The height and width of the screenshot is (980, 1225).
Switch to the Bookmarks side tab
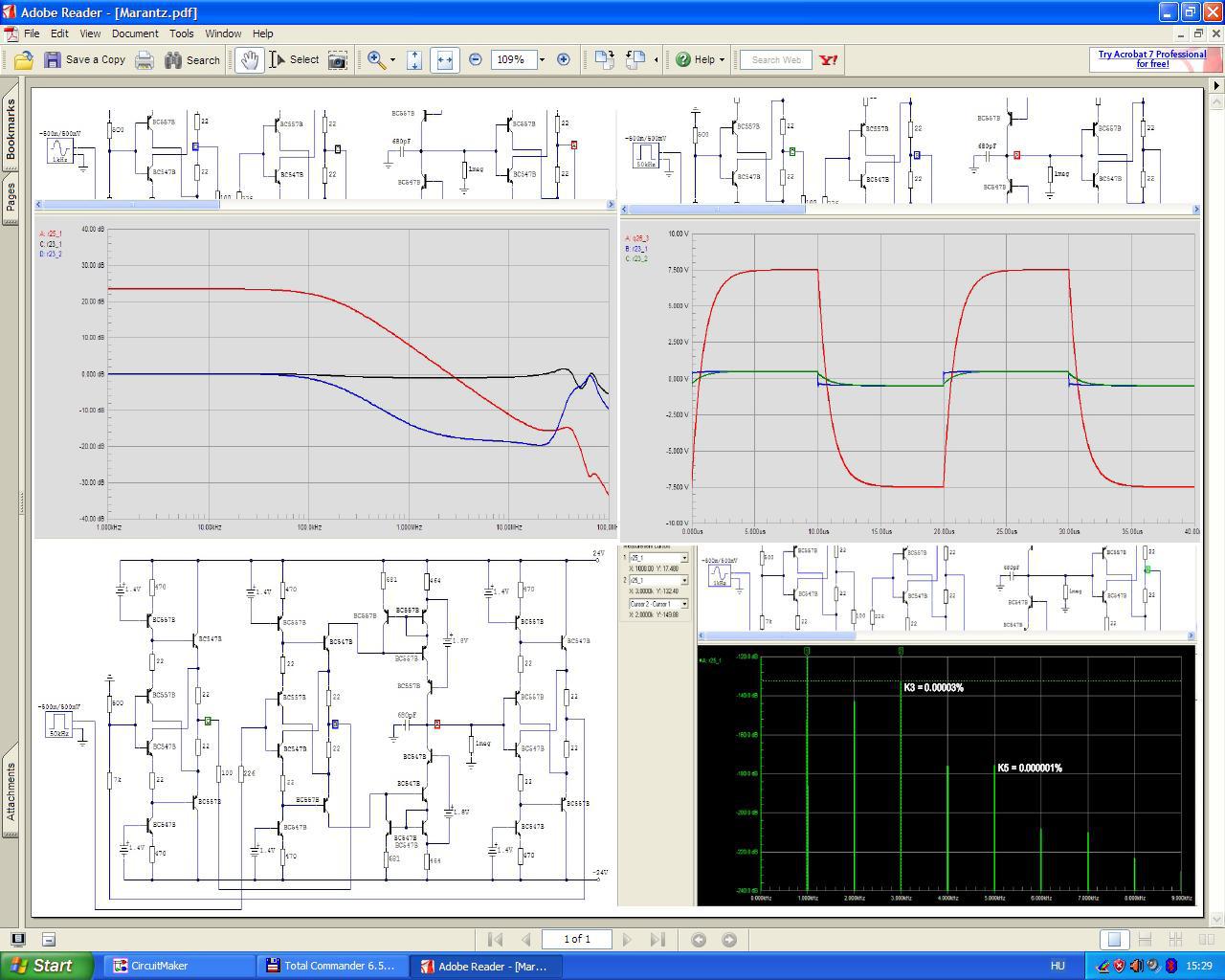(x=11, y=130)
